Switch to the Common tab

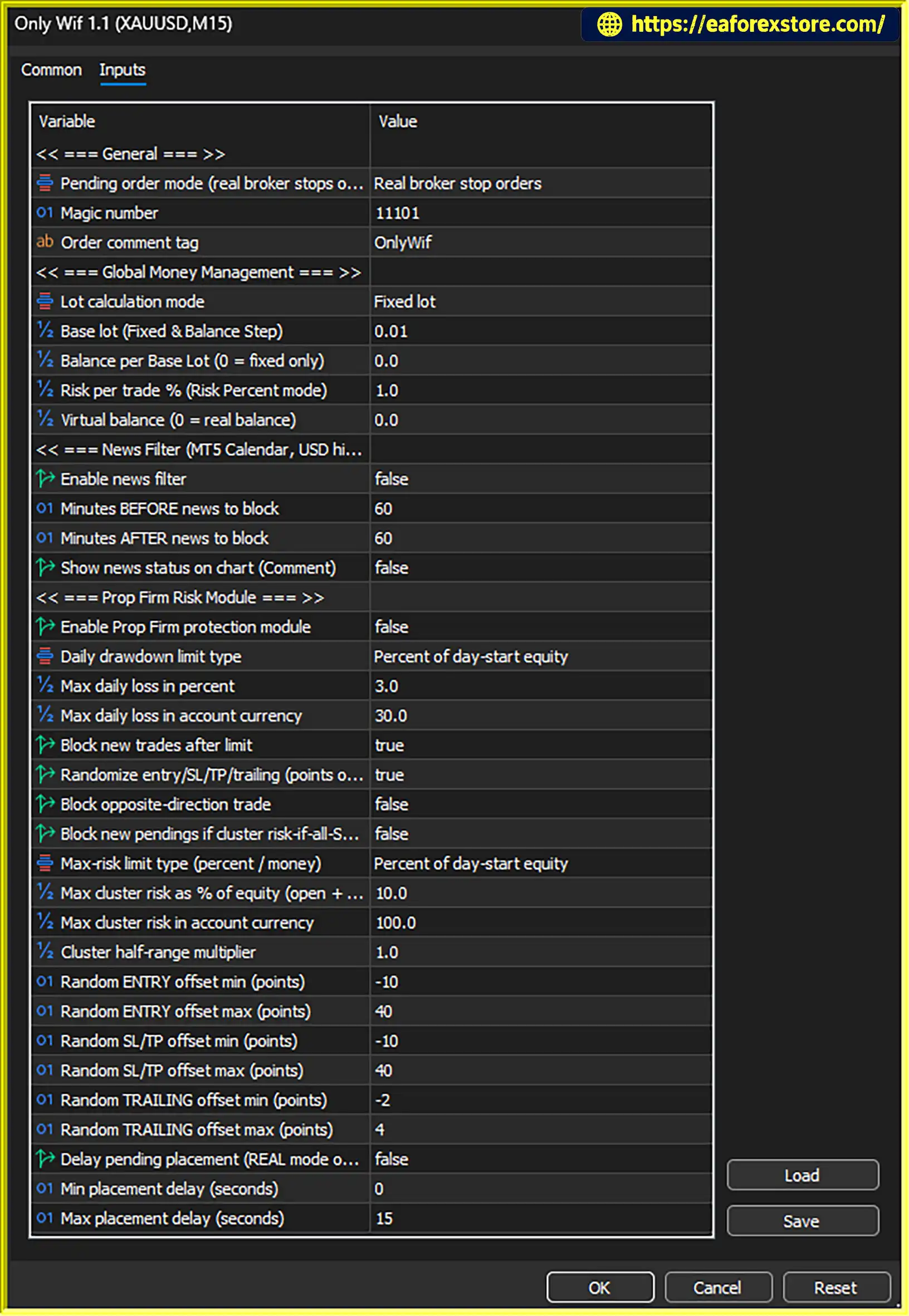[51, 70]
